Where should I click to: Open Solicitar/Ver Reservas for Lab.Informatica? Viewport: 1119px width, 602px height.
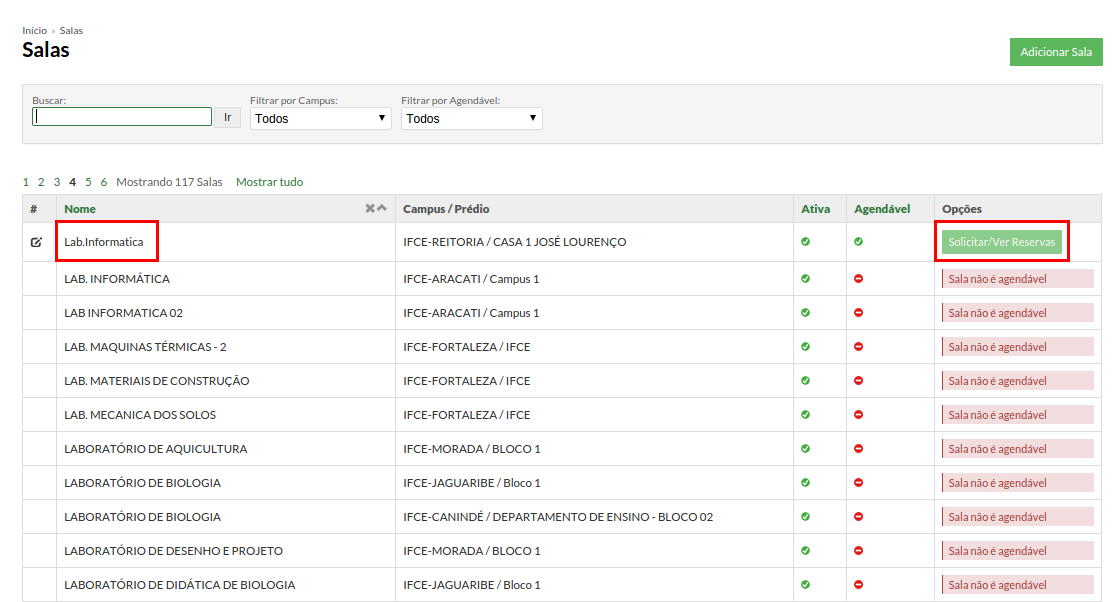click(1001, 242)
